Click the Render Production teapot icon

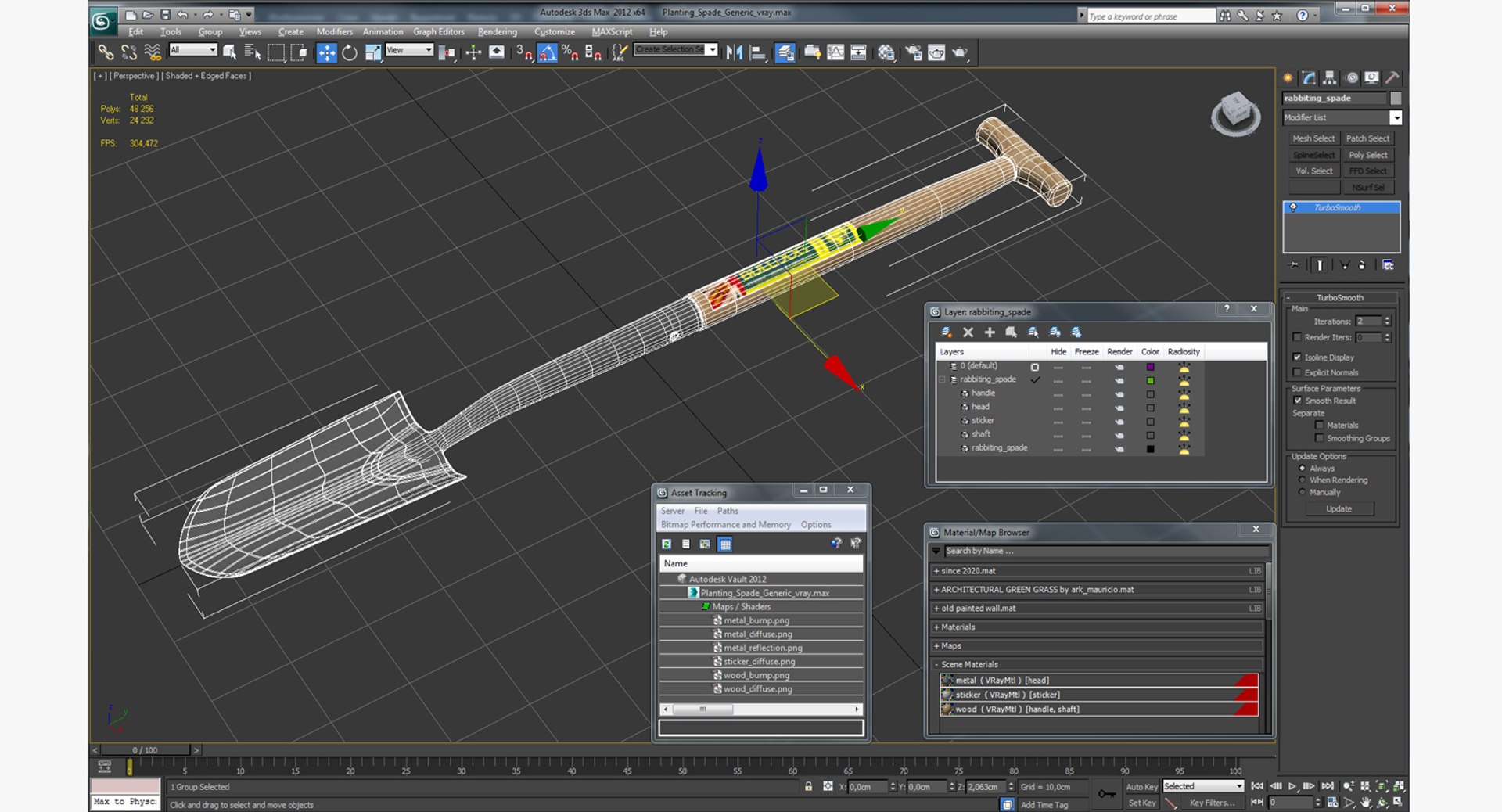[x=960, y=52]
